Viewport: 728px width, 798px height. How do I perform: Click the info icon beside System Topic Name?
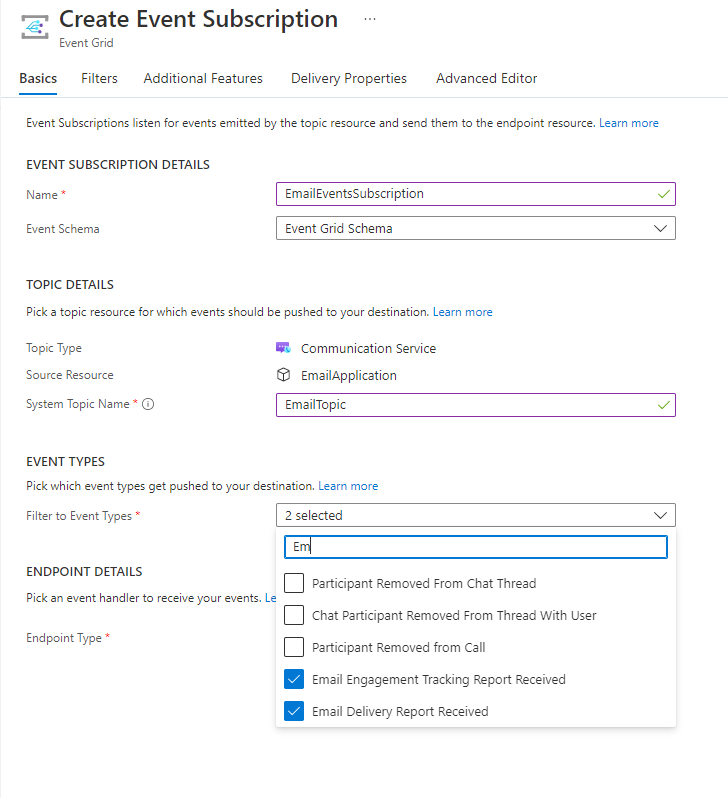tap(148, 404)
